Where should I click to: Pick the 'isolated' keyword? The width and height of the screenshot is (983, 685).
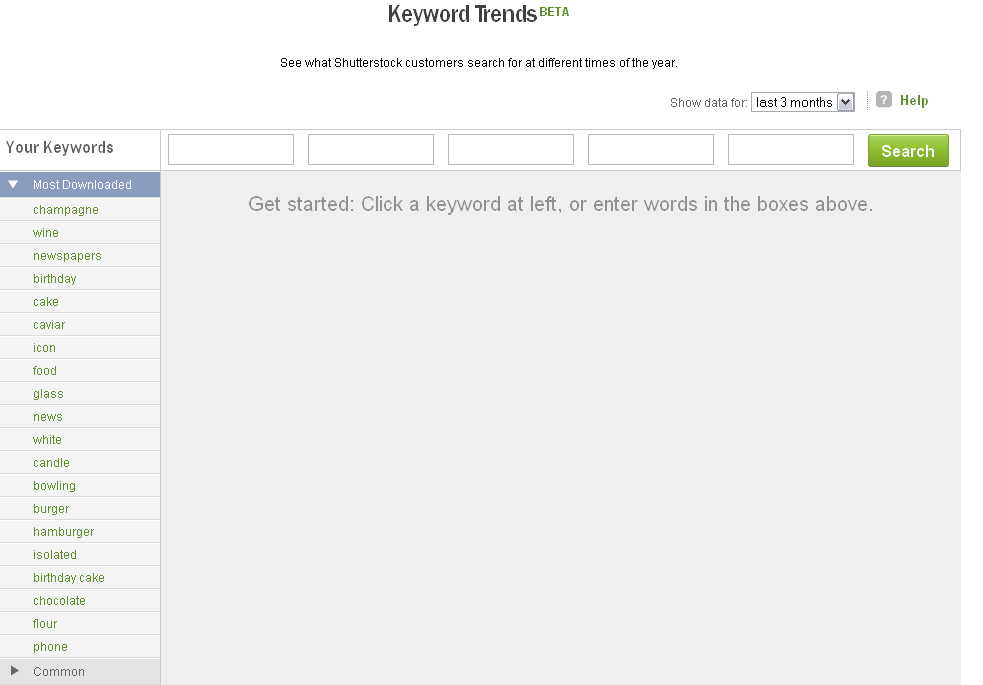pyautogui.click(x=55, y=555)
